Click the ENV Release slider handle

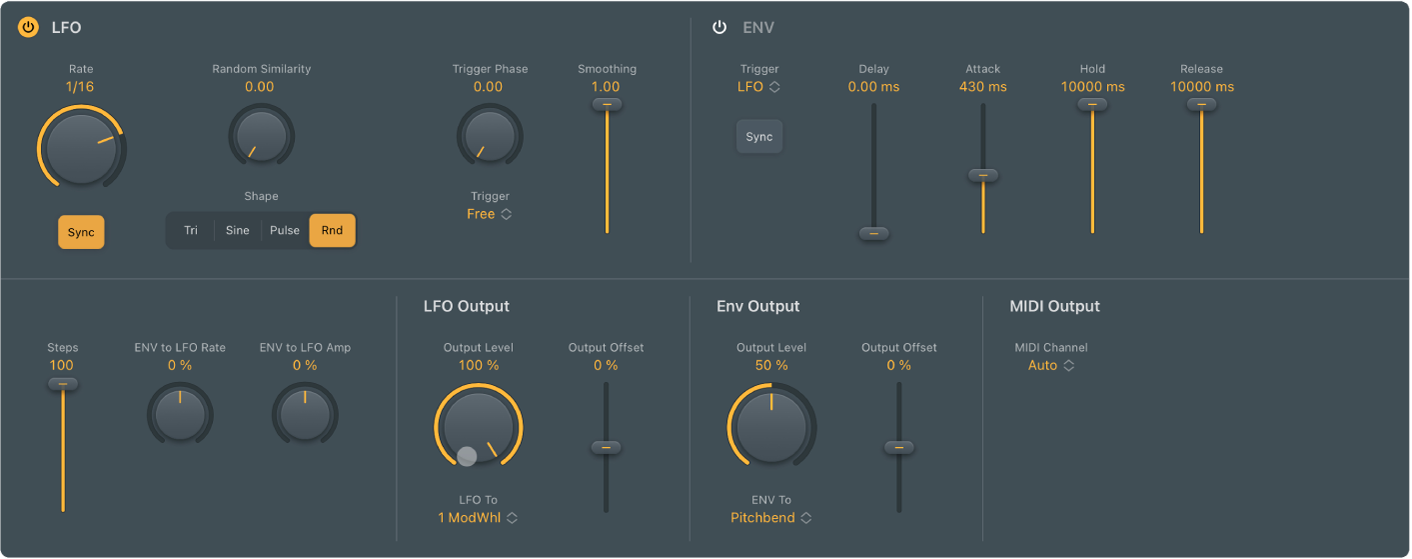pos(1201,104)
